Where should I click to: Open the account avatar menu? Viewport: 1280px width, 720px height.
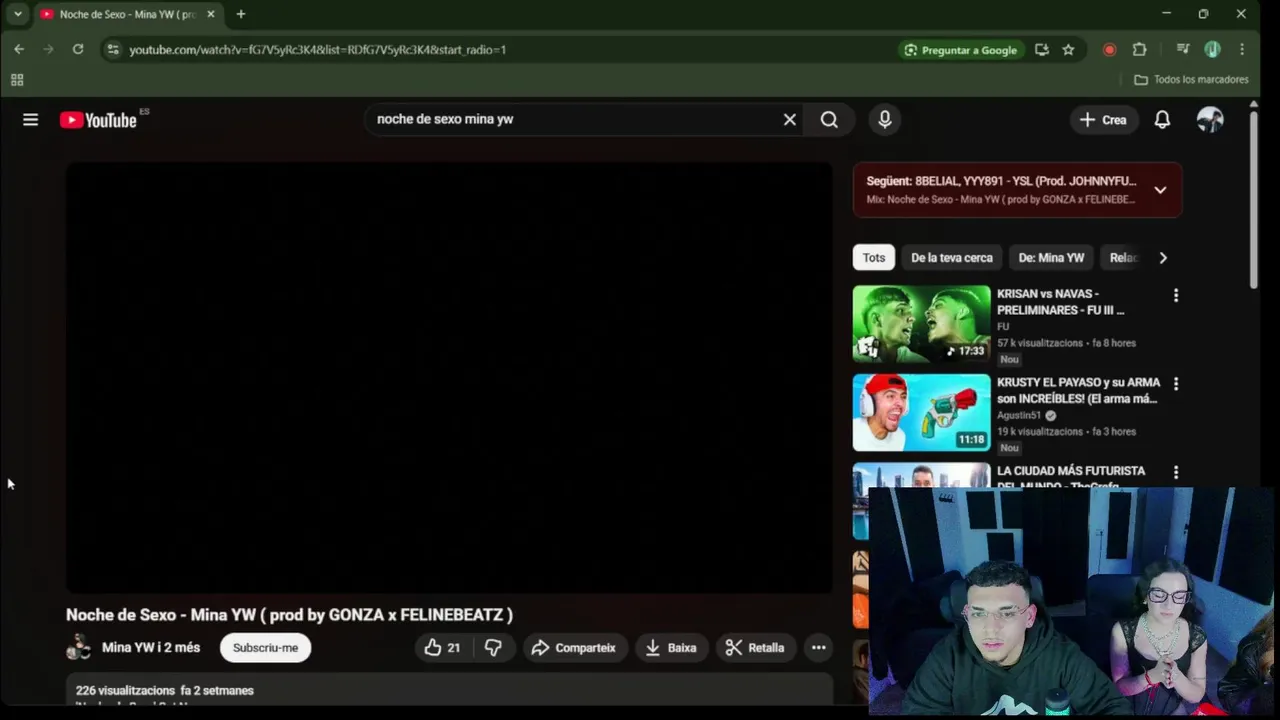click(x=1210, y=120)
